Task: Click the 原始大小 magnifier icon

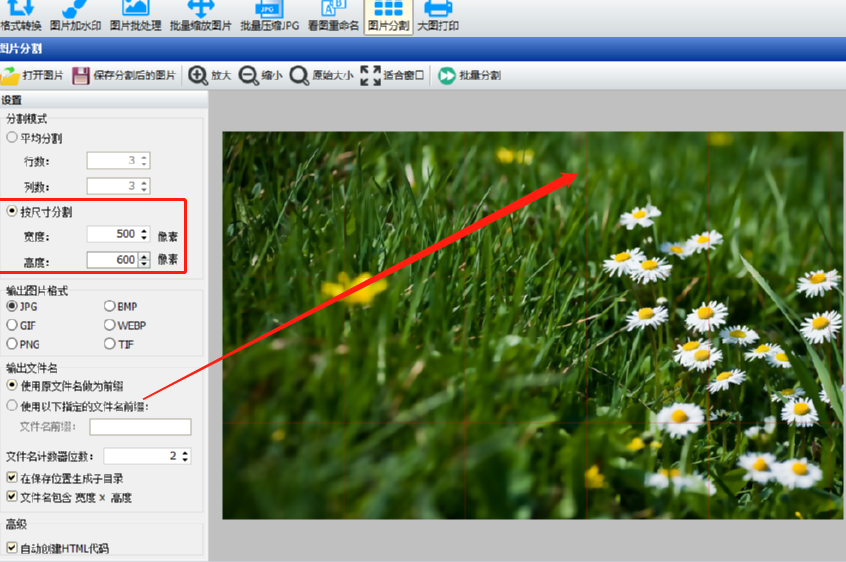Action: click(x=299, y=75)
